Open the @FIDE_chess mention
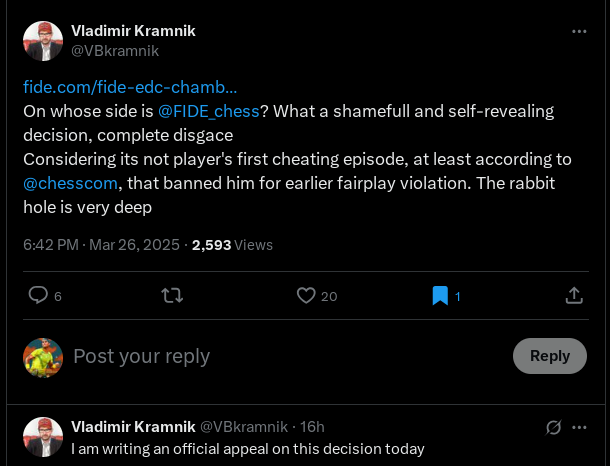610x466 pixels. coord(209,111)
